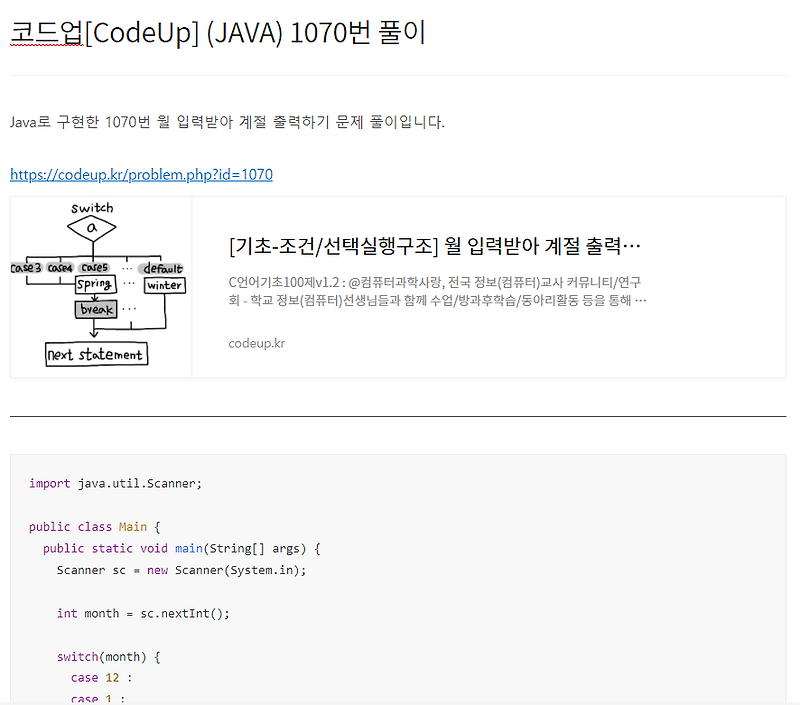Click the post title link 코드업[CodeUp] (JAVA) 1070번 풀이
Image resolution: width=800 pixels, height=705 pixels.
tap(218, 31)
